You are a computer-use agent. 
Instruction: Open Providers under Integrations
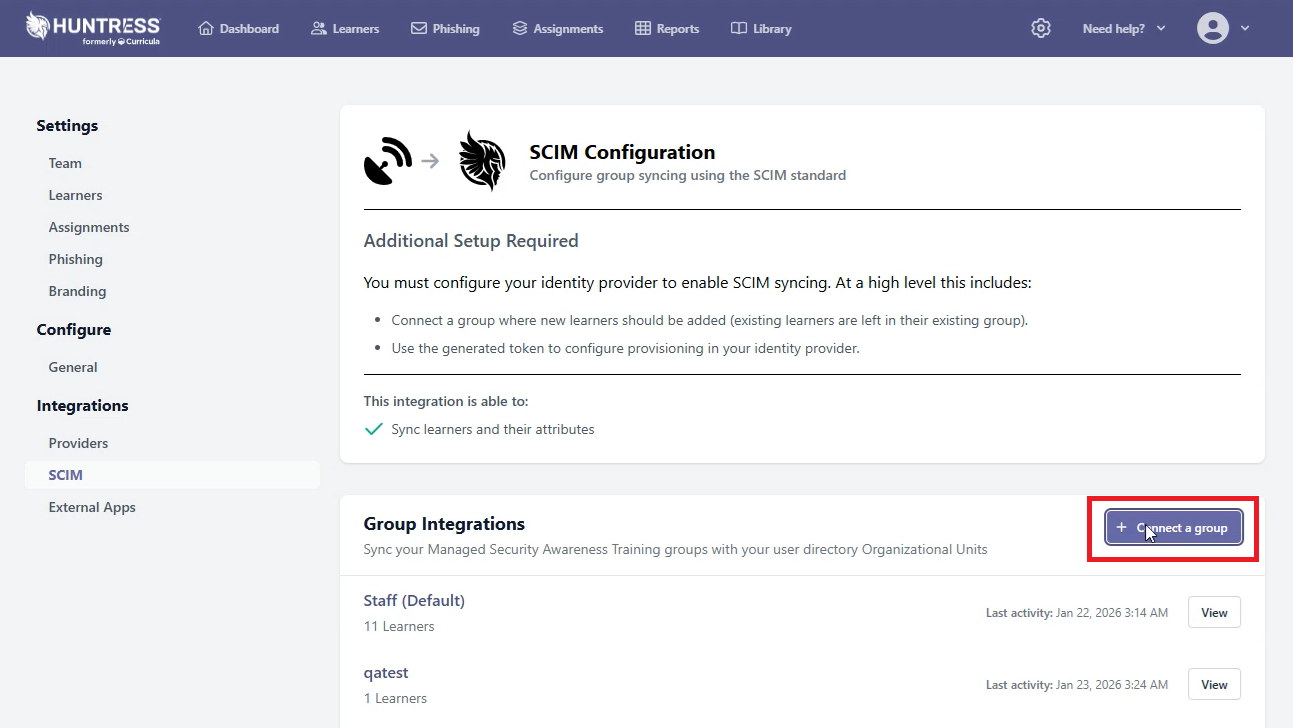point(78,443)
